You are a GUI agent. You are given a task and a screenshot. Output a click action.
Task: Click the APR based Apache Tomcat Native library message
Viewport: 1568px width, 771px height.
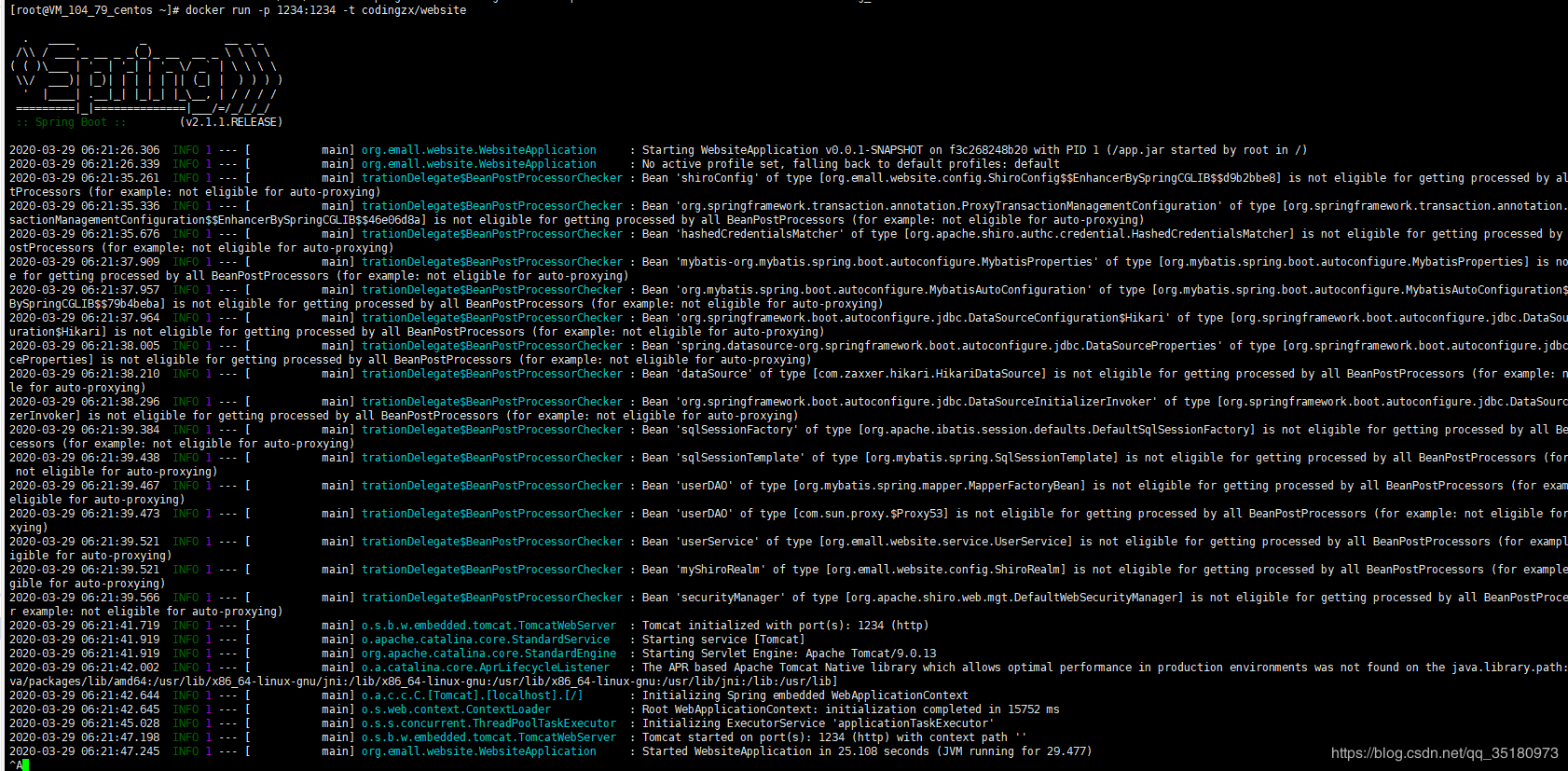[1105, 668]
